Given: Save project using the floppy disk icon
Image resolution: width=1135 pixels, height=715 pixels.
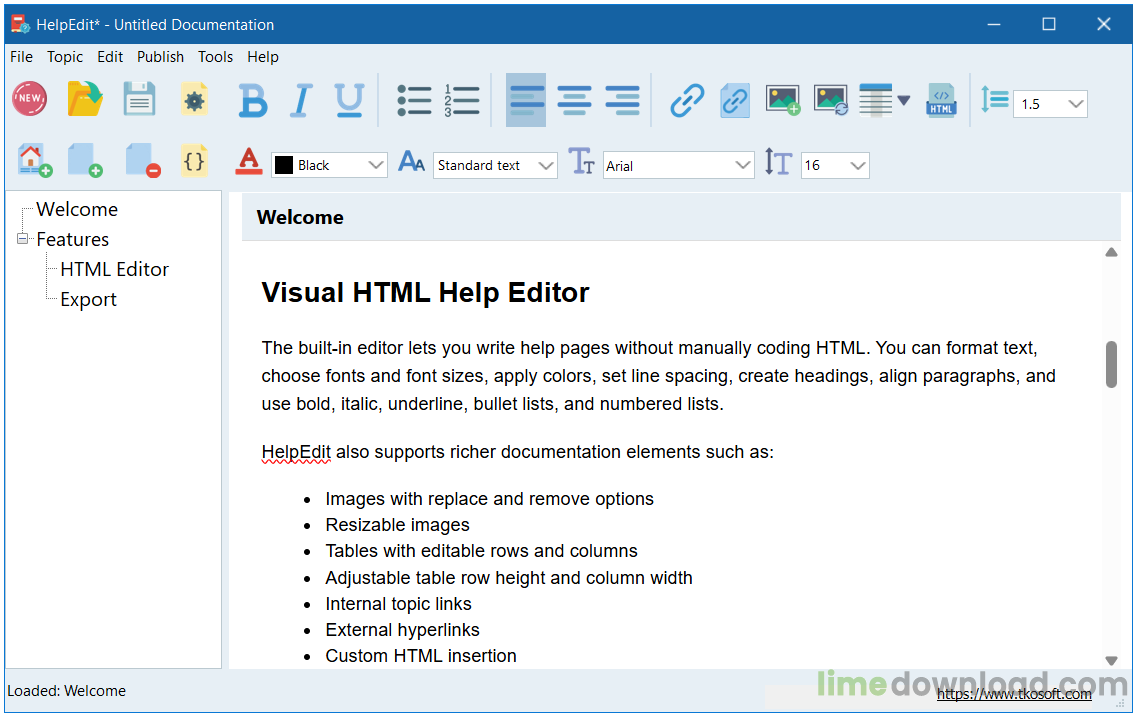Looking at the screenshot, I should [x=139, y=99].
